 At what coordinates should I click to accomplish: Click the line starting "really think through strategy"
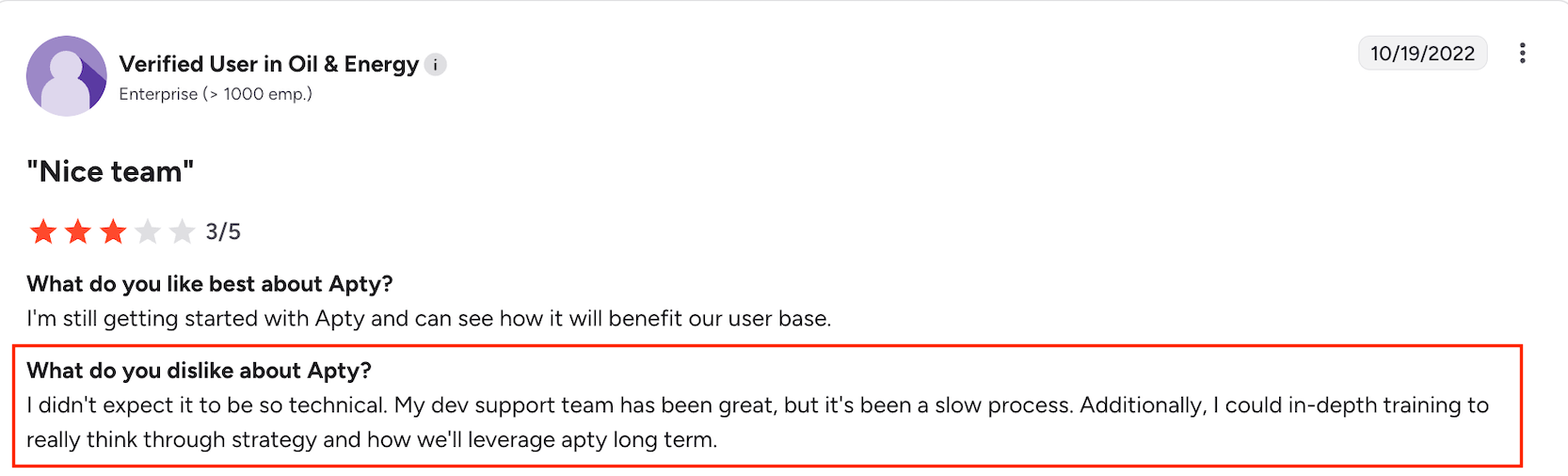(x=372, y=440)
